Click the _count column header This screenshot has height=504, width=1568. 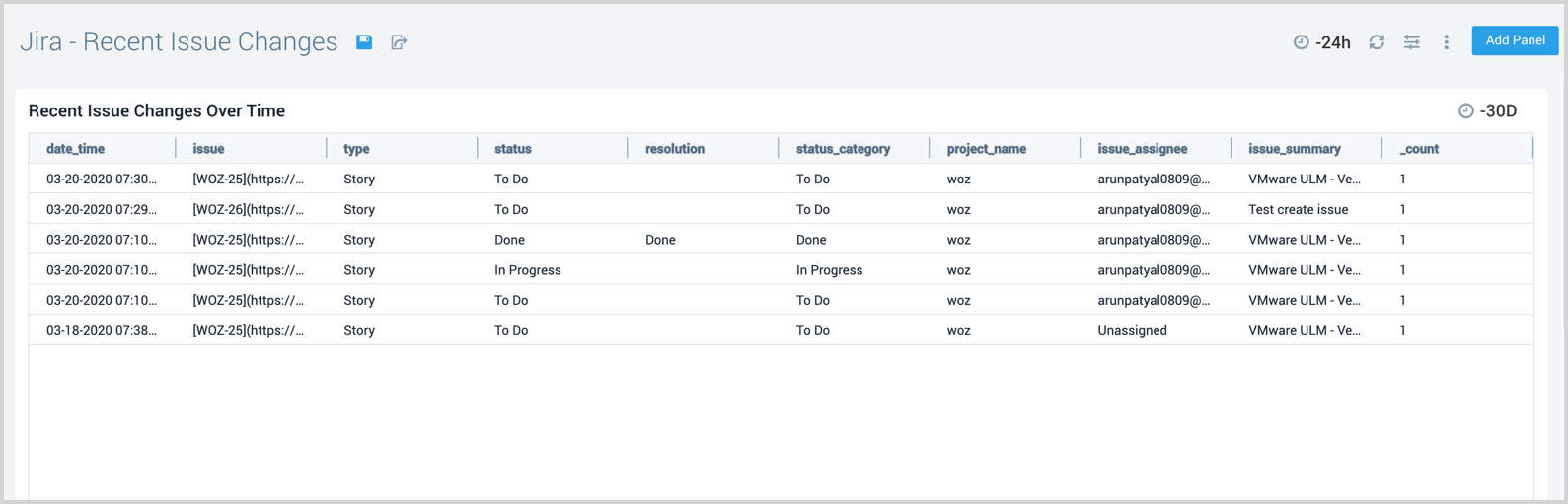pos(1419,149)
